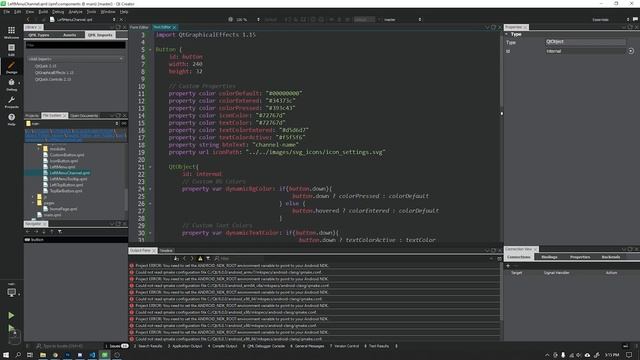Open Windows notification center

[x=629, y=355]
